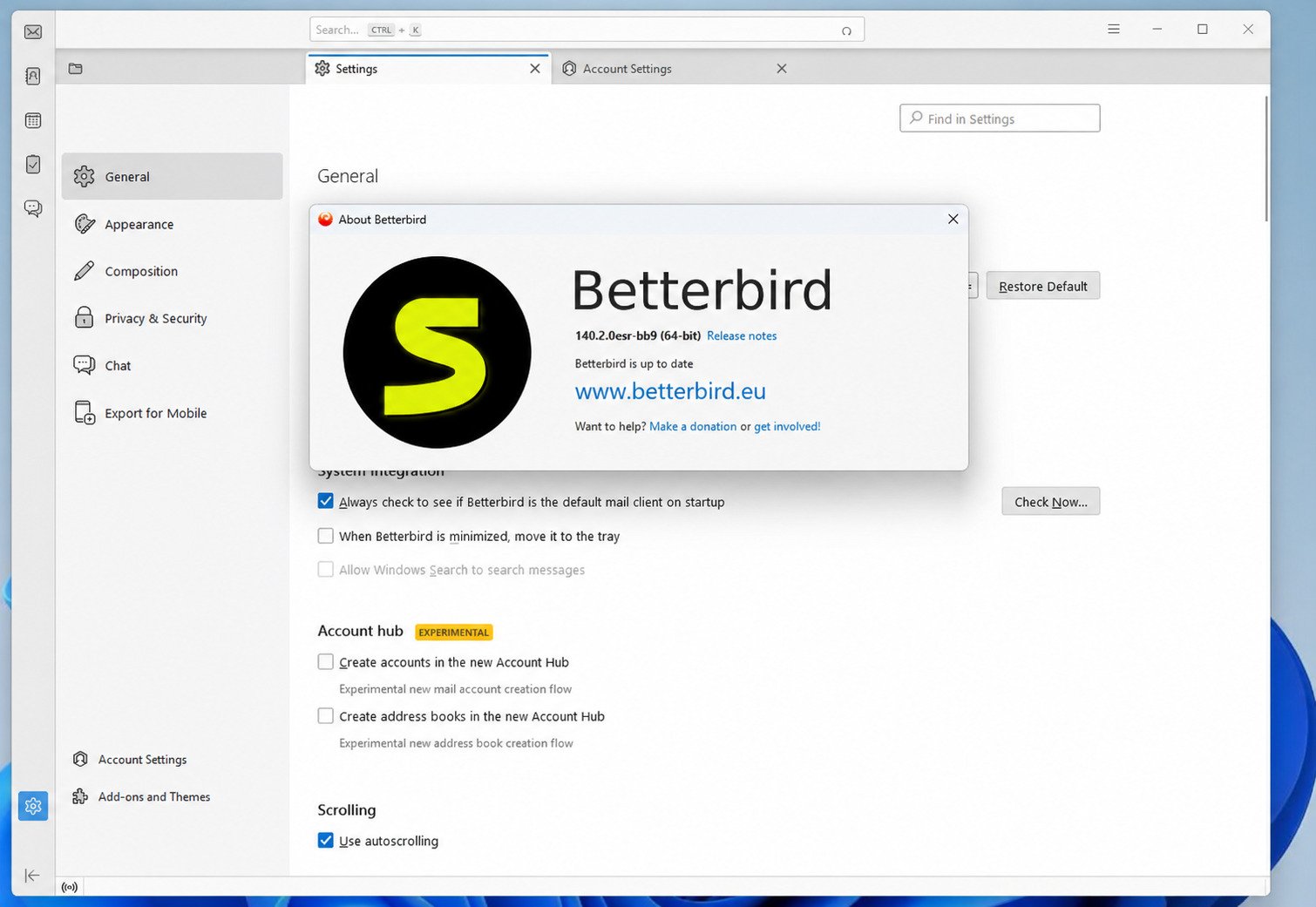Click the General page heading

(x=348, y=176)
